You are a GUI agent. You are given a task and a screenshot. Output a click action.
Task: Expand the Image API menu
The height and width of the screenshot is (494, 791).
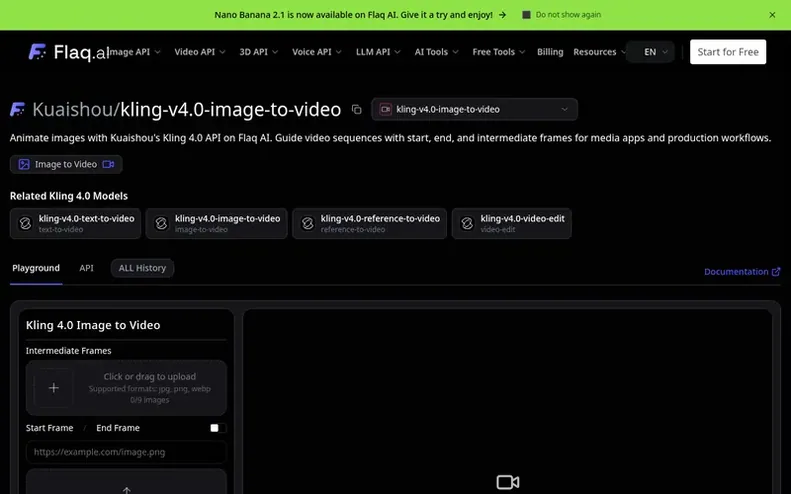click(135, 51)
